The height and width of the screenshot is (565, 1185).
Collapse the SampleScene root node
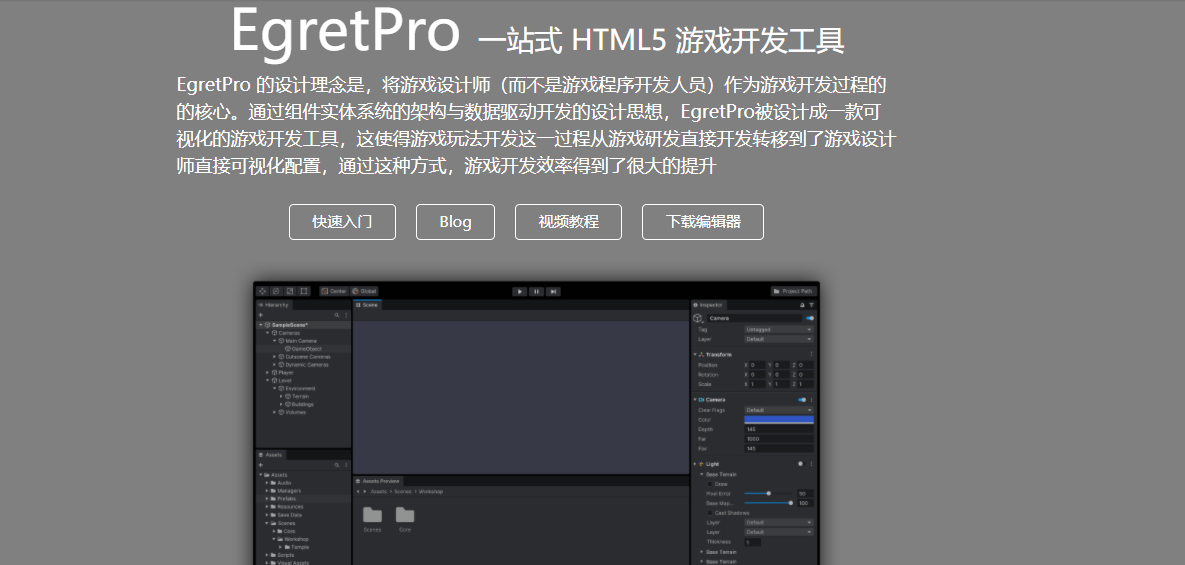click(261, 325)
